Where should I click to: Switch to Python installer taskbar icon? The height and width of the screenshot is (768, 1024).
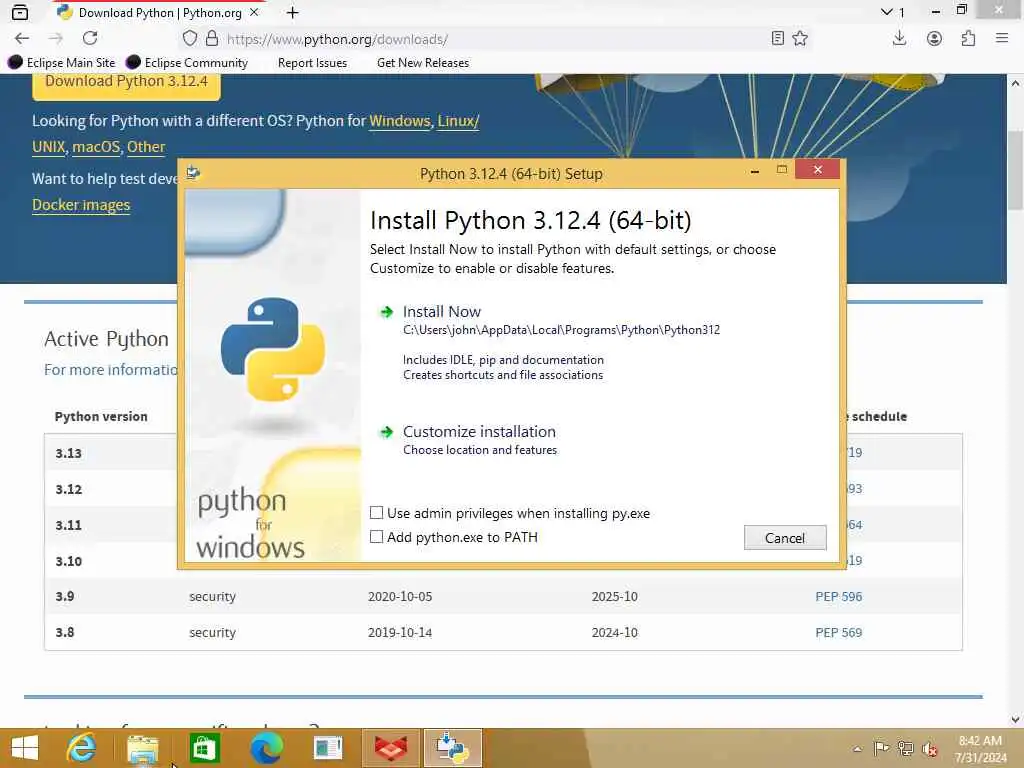tap(453, 748)
